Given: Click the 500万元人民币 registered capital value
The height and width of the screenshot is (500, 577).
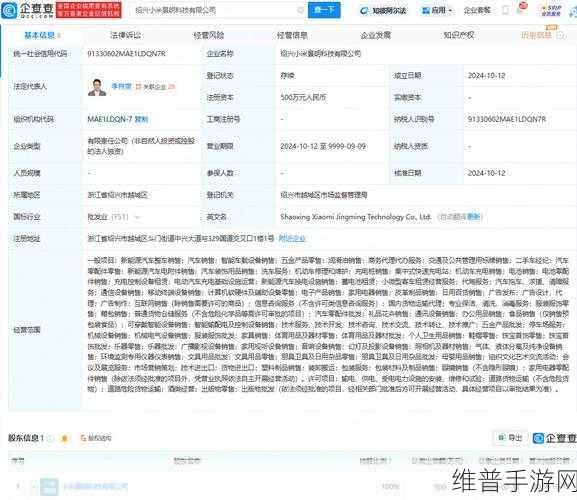Looking at the screenshot, I should click(303, 97).
